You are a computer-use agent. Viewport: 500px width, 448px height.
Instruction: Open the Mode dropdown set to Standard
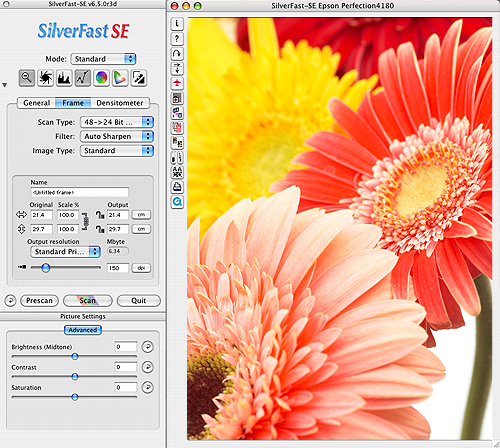[103, 59]
